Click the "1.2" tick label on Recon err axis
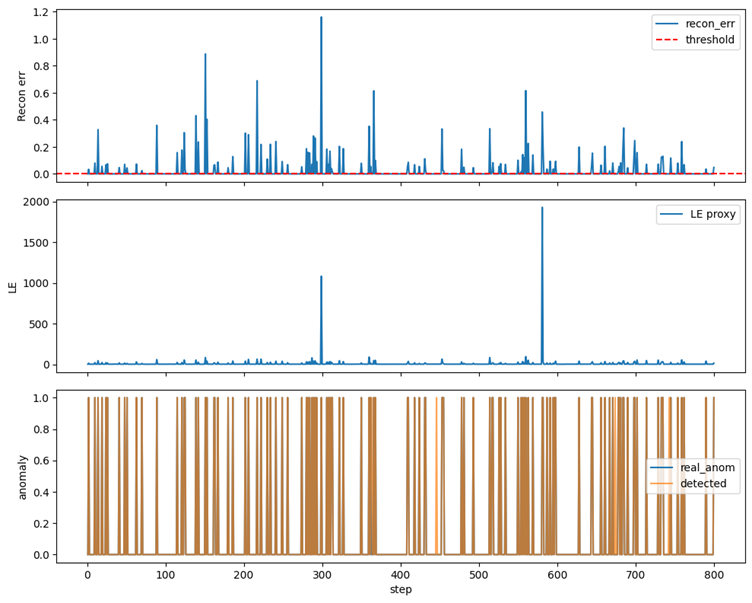 40,12
